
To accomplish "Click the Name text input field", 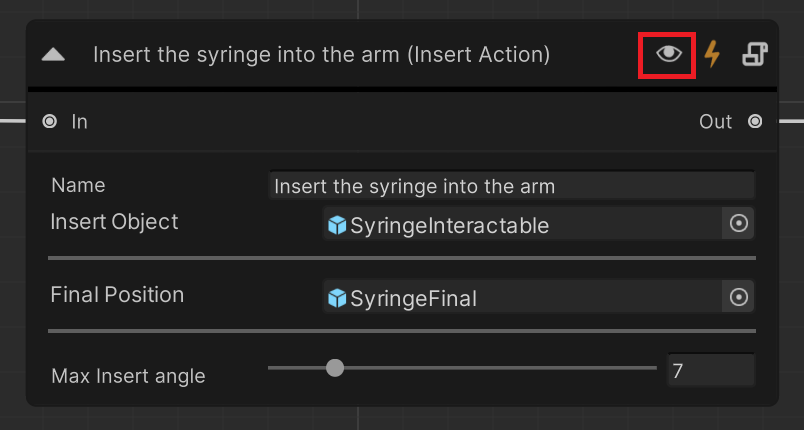I will pos(511,186).
